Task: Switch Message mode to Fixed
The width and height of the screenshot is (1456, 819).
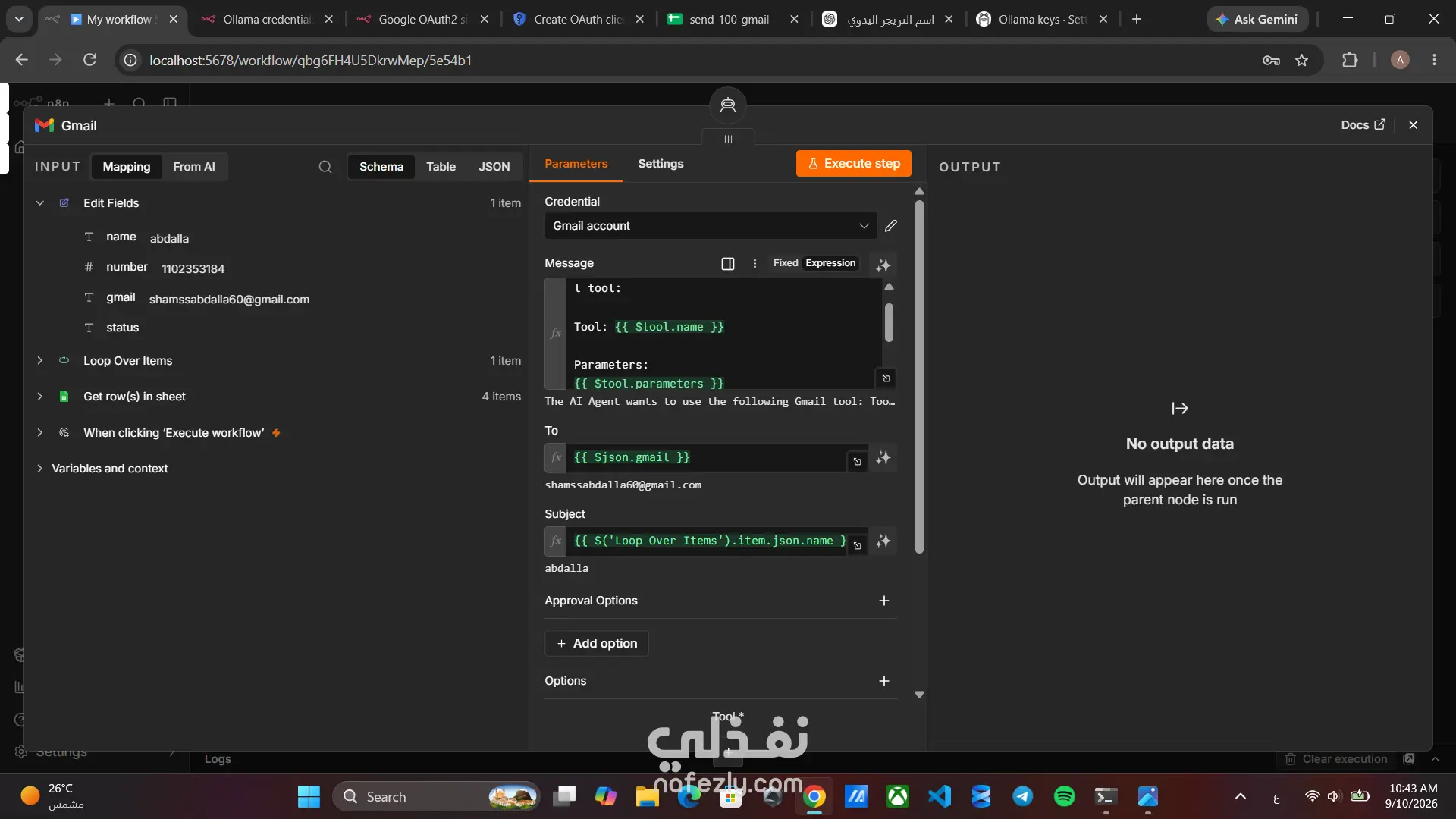Action: coord(786,263)
